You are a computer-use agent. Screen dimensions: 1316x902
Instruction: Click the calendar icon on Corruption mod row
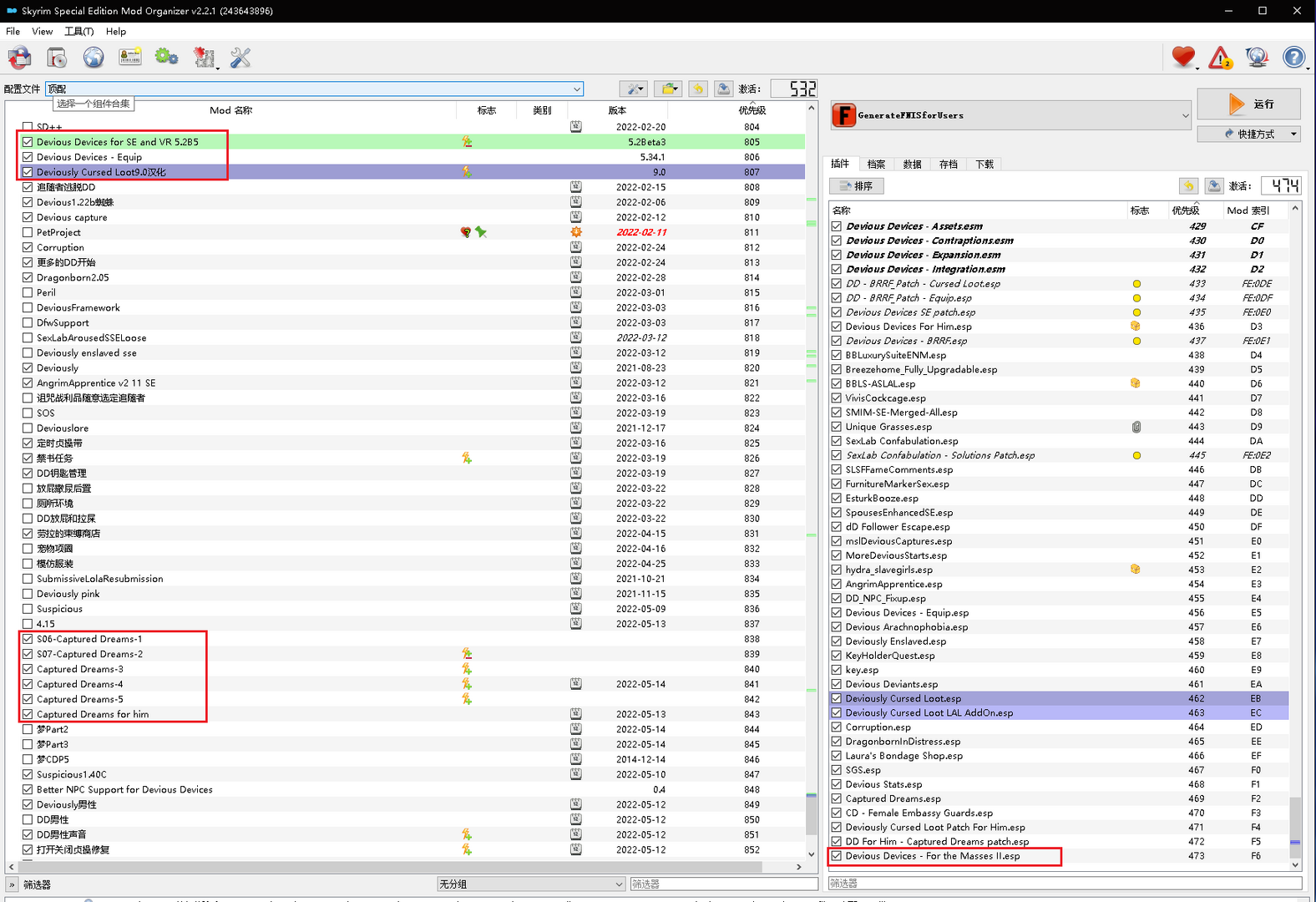coord(576,247)
